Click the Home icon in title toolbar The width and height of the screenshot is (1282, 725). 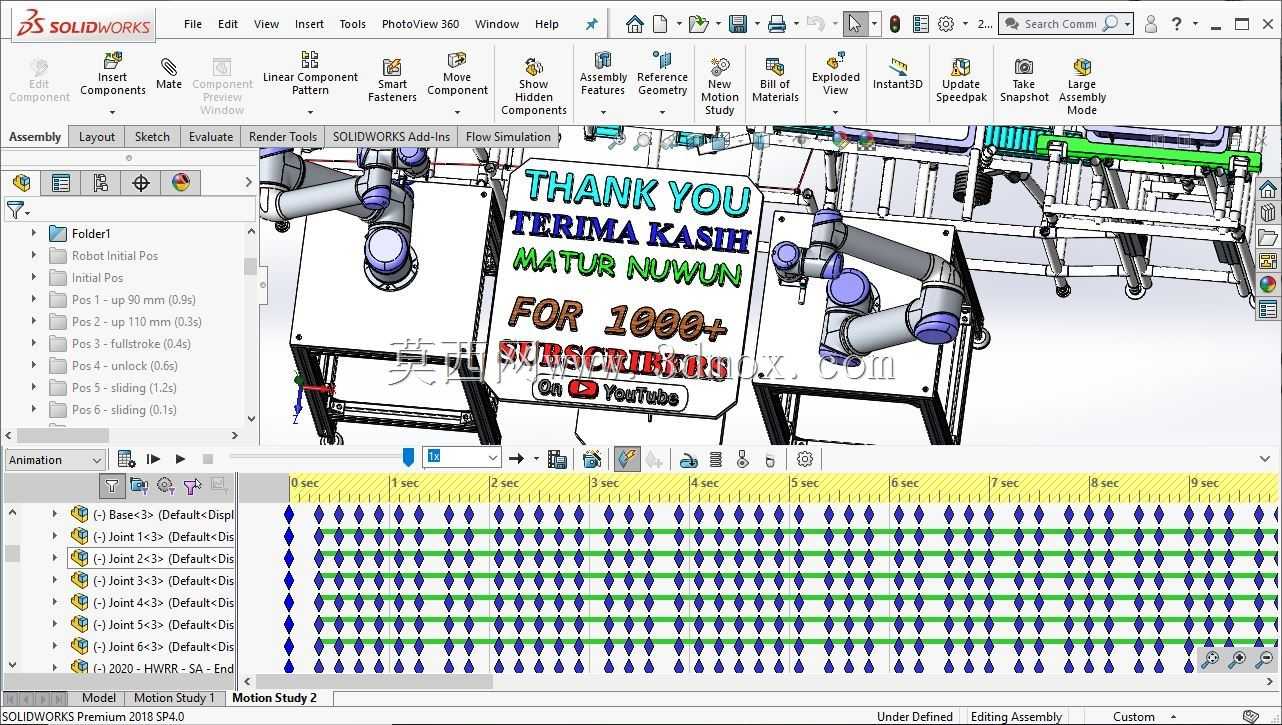[634, 24]
